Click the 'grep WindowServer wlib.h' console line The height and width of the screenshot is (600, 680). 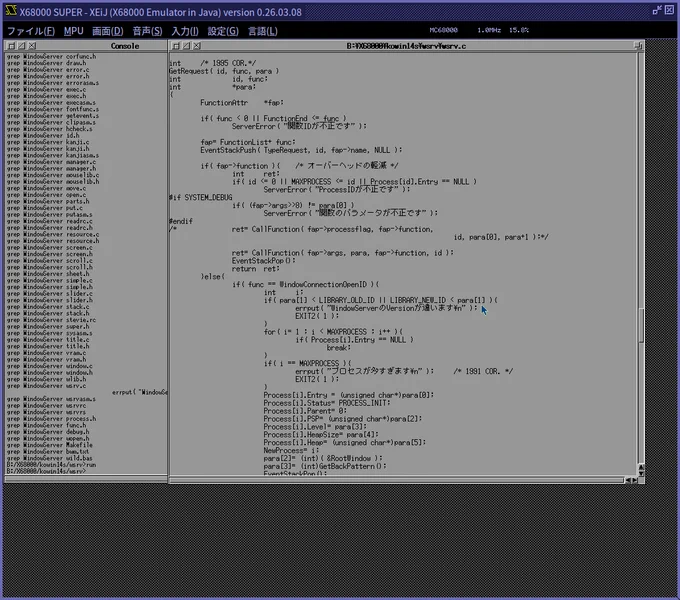pos(46,379)
